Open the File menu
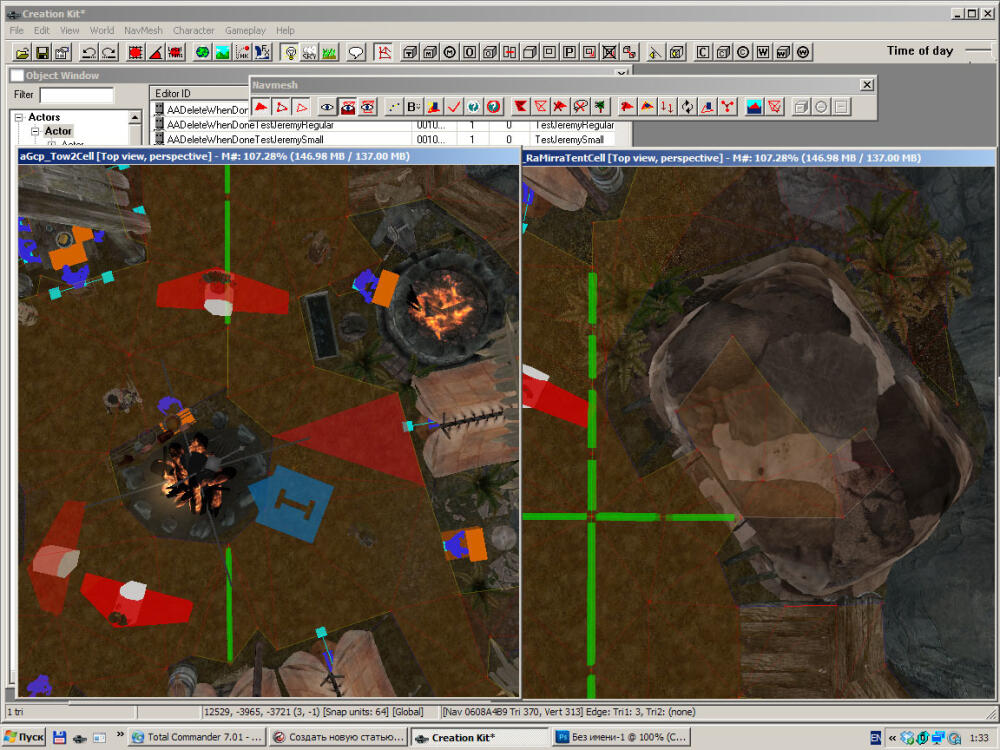The height and width of the screenshot is (750, 1000). point(17,30)
